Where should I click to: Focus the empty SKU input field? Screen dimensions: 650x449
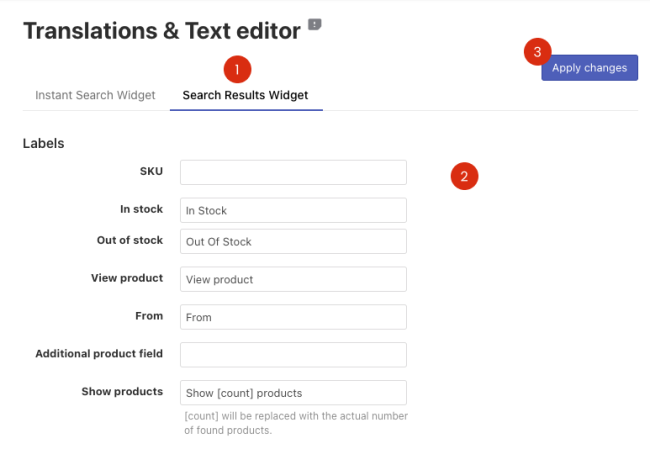pyautogui.click(x=293, y=172)
